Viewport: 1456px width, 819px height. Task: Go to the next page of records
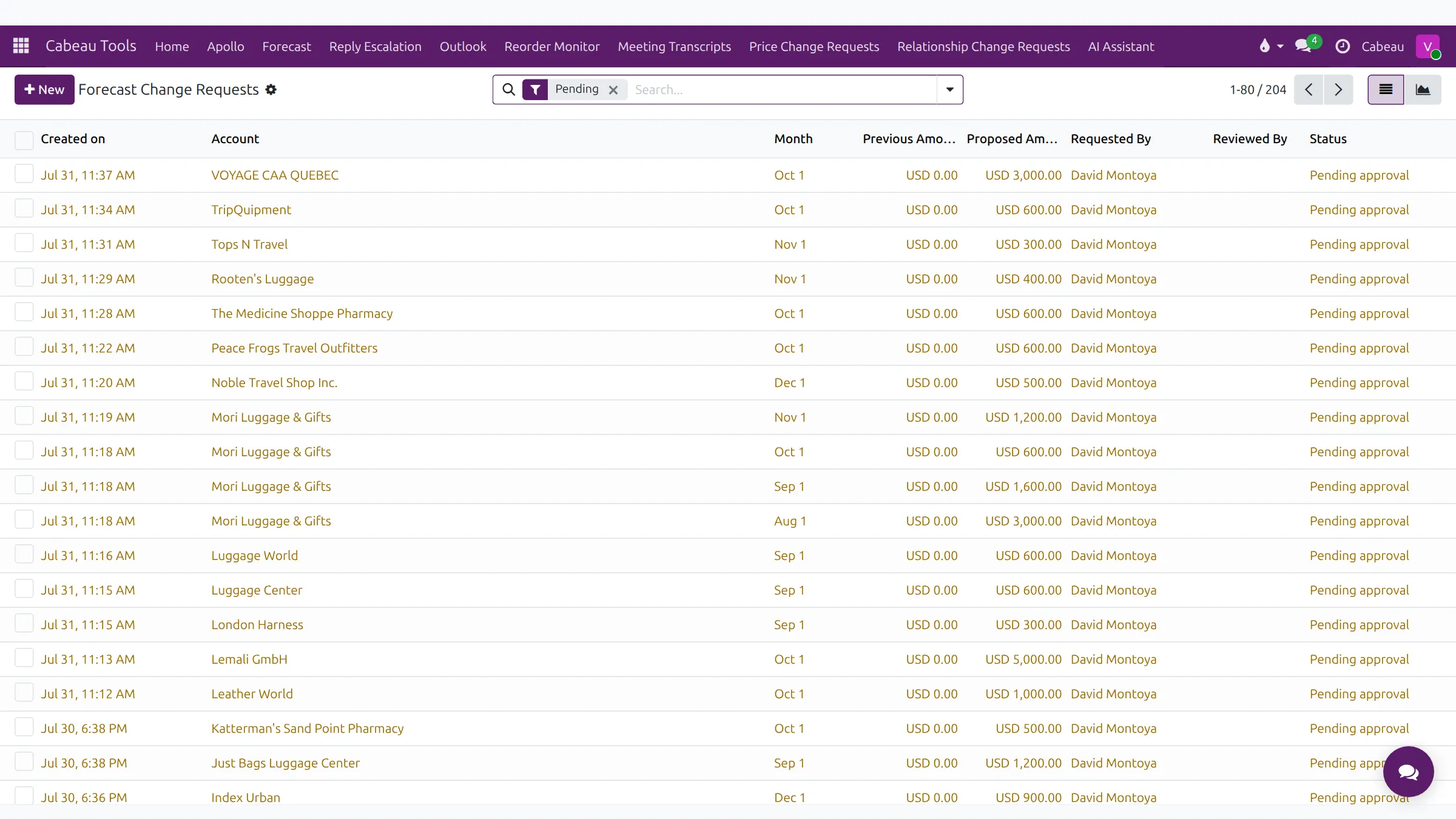coord(1338,90)
